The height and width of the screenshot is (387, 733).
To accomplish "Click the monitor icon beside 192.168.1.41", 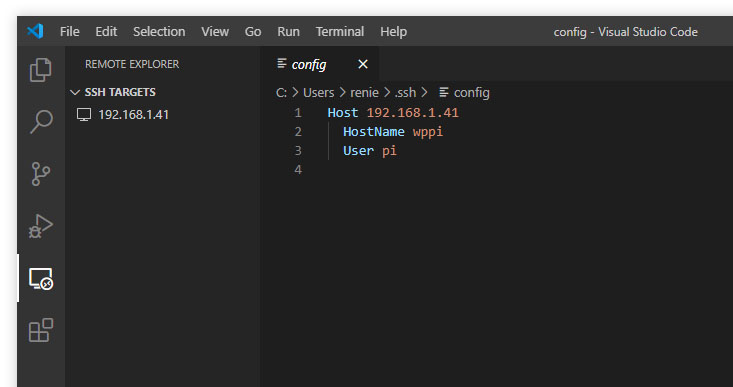I will [x=84, y=115].
